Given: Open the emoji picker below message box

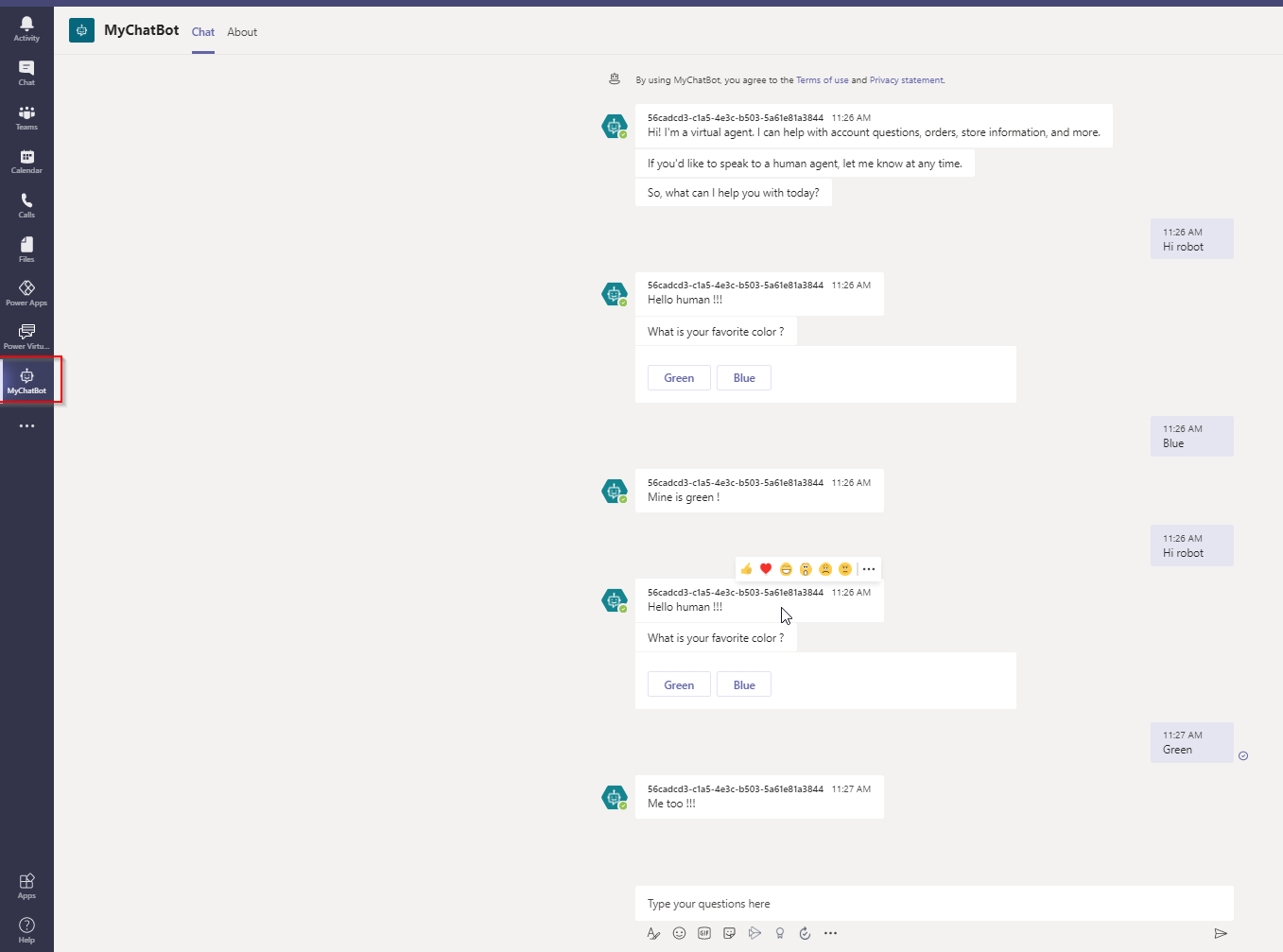Looking at the screenshot, I should tap(679, 933).
